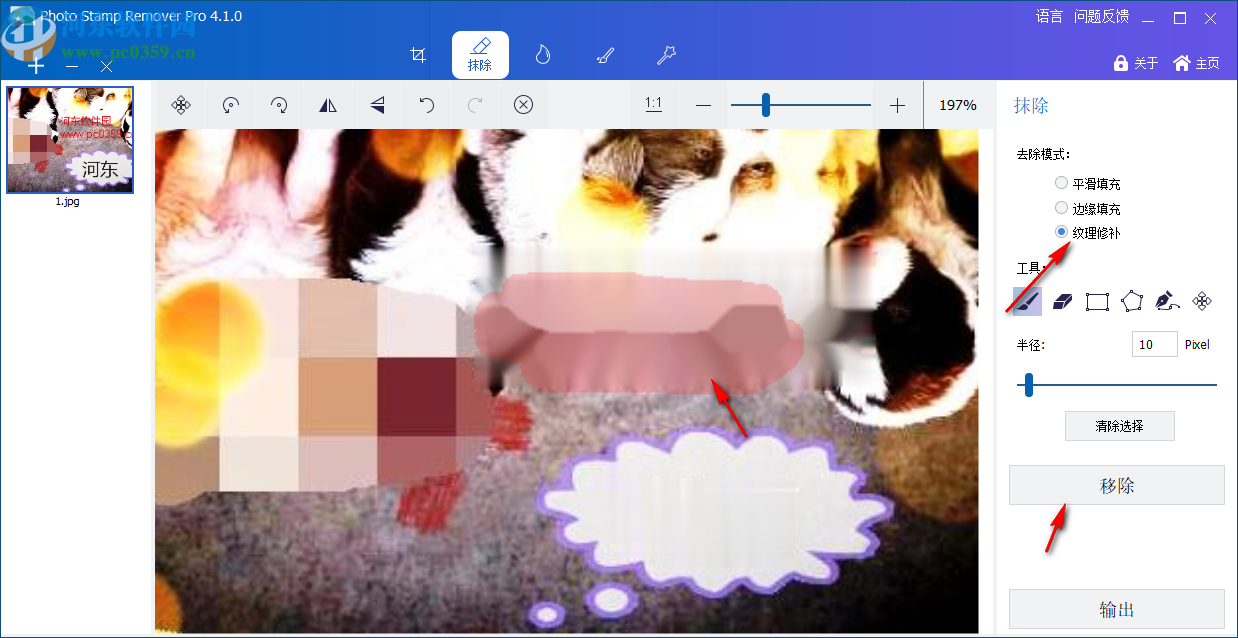Click the 输出 output button
Screen dimensions: 1238x638
(x=1116, y=609)
